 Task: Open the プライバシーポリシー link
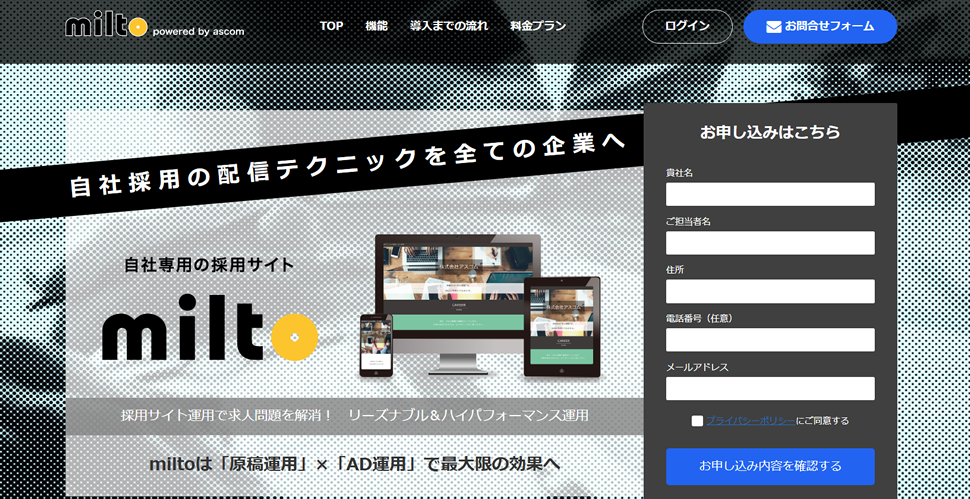click(750, 421)
